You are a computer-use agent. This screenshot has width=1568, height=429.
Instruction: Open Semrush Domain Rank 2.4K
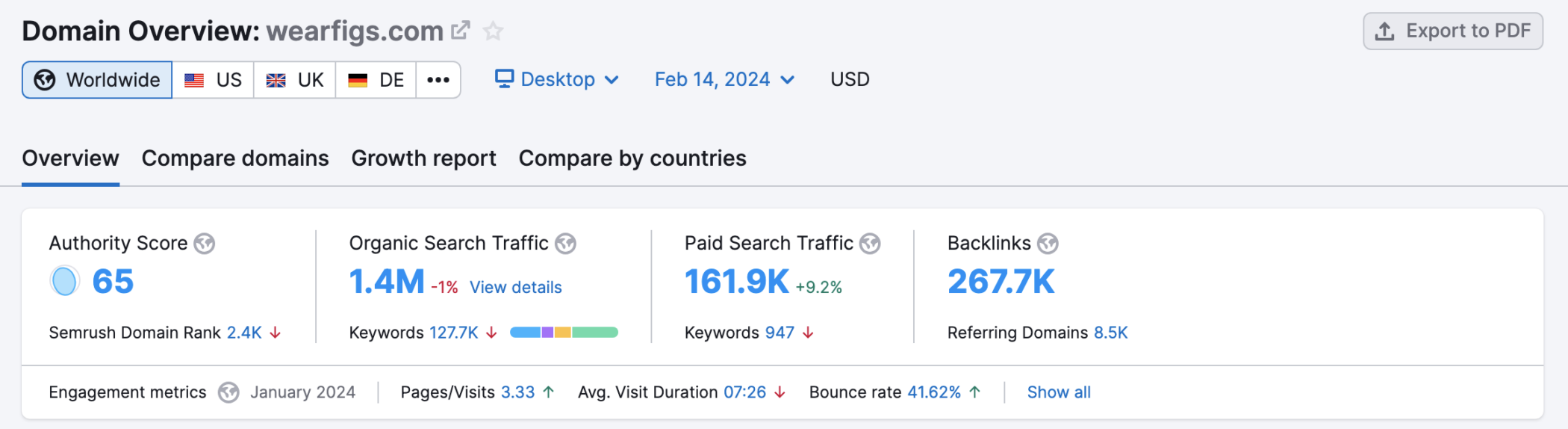pos(244,333)
